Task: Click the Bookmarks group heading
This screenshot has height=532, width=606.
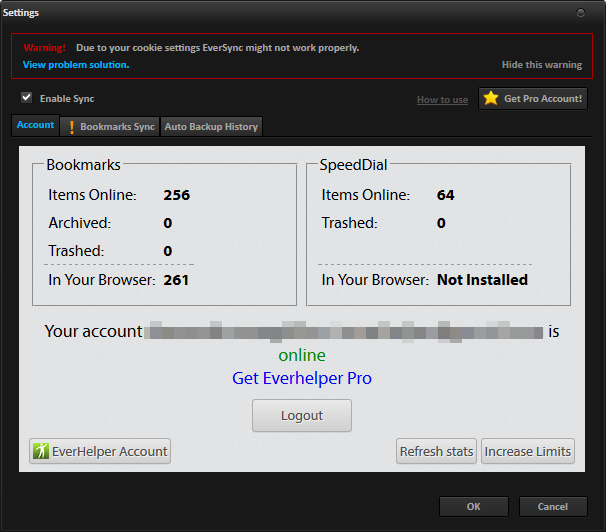Action: coord(83,165)
